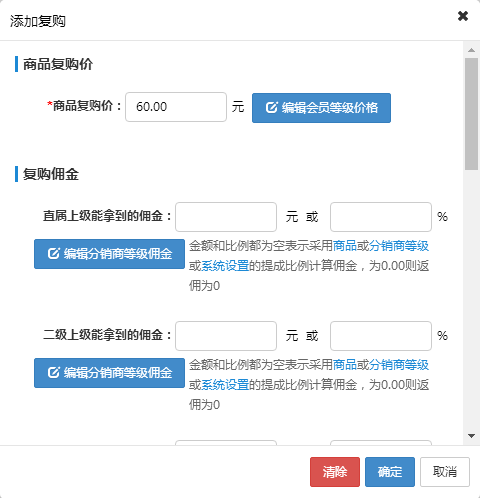Open 商品 link in 直属上级 hint text
480x498 pixels.
pos(345,246)
